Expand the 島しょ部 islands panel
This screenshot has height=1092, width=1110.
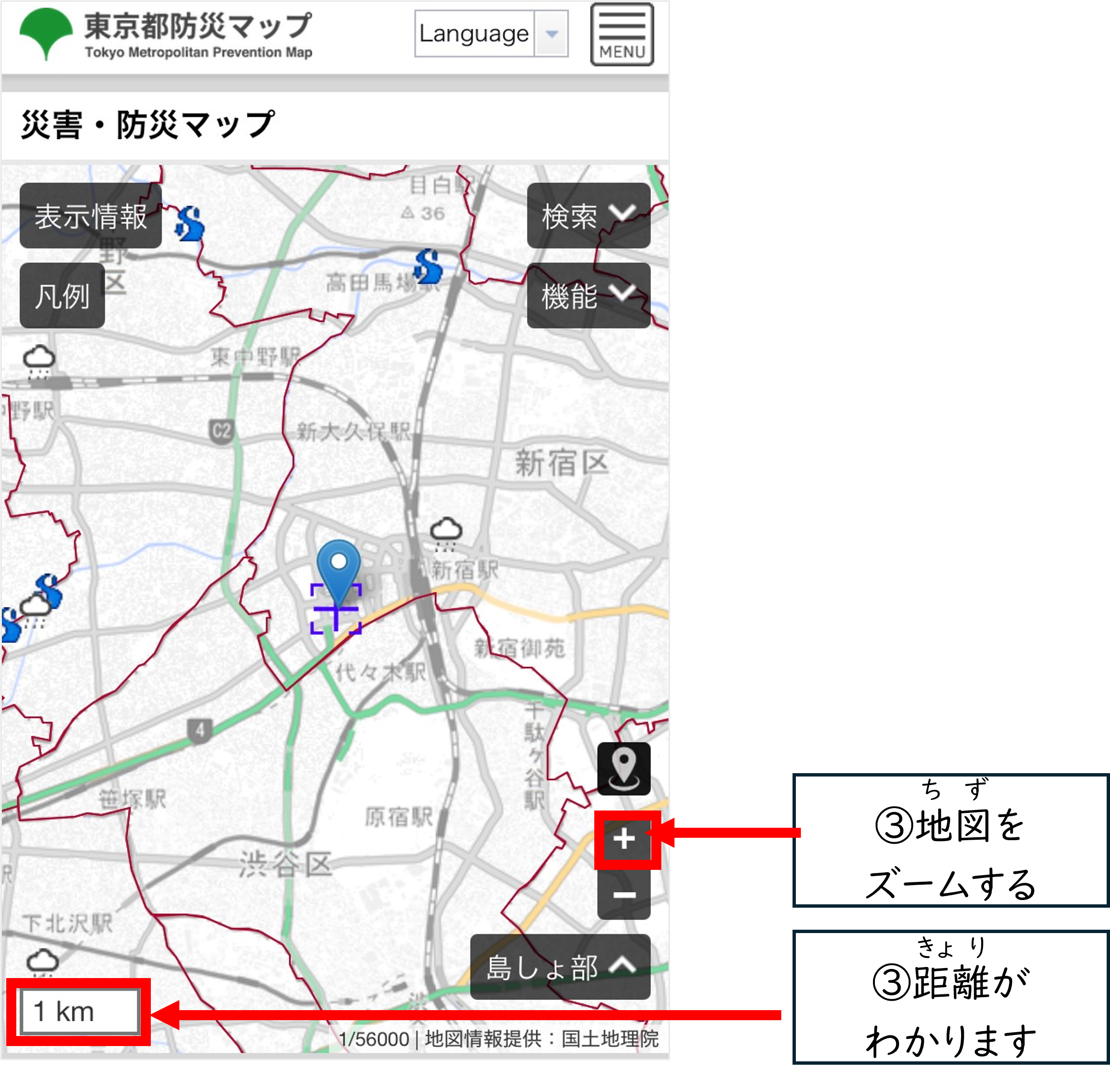(x=560, y=967)
